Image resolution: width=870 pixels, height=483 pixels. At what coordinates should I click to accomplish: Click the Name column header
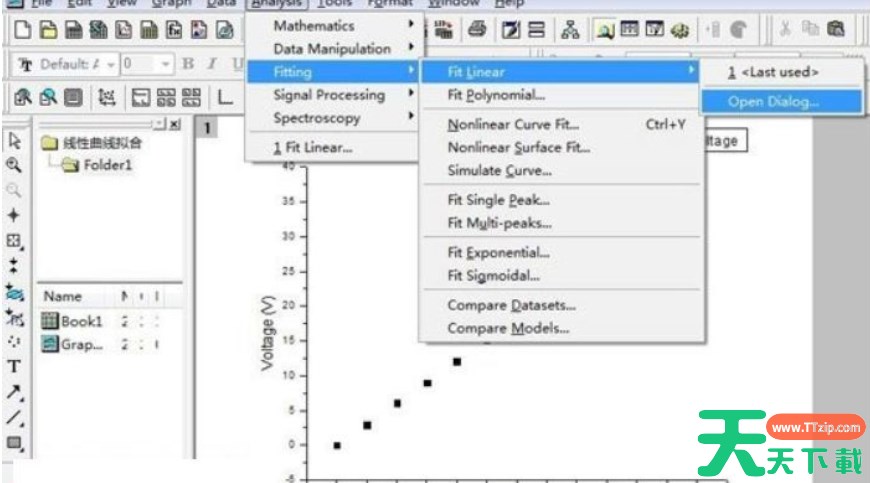click(x=63, y=297)
